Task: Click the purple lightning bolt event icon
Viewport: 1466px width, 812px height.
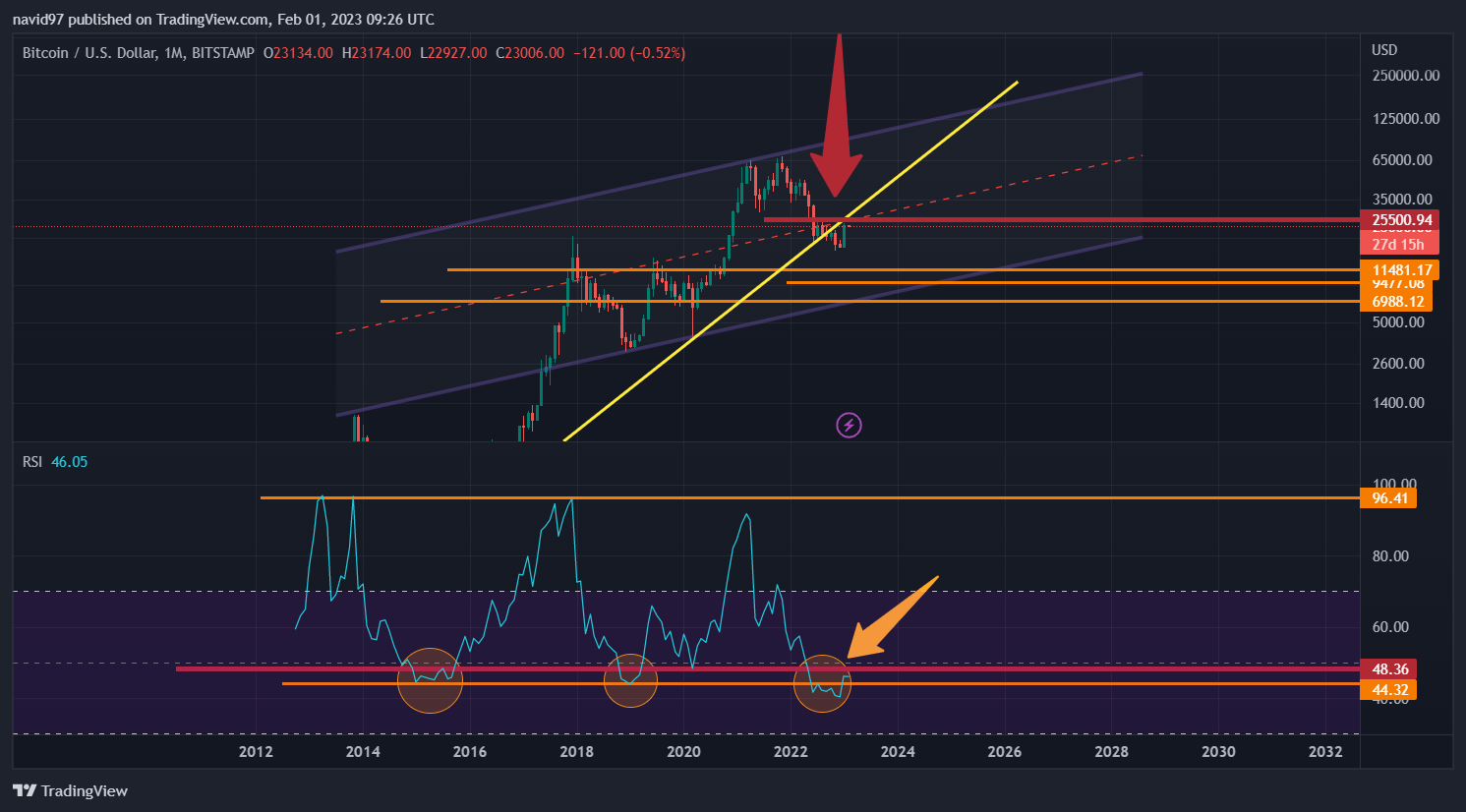Action: tap(849, 425)
